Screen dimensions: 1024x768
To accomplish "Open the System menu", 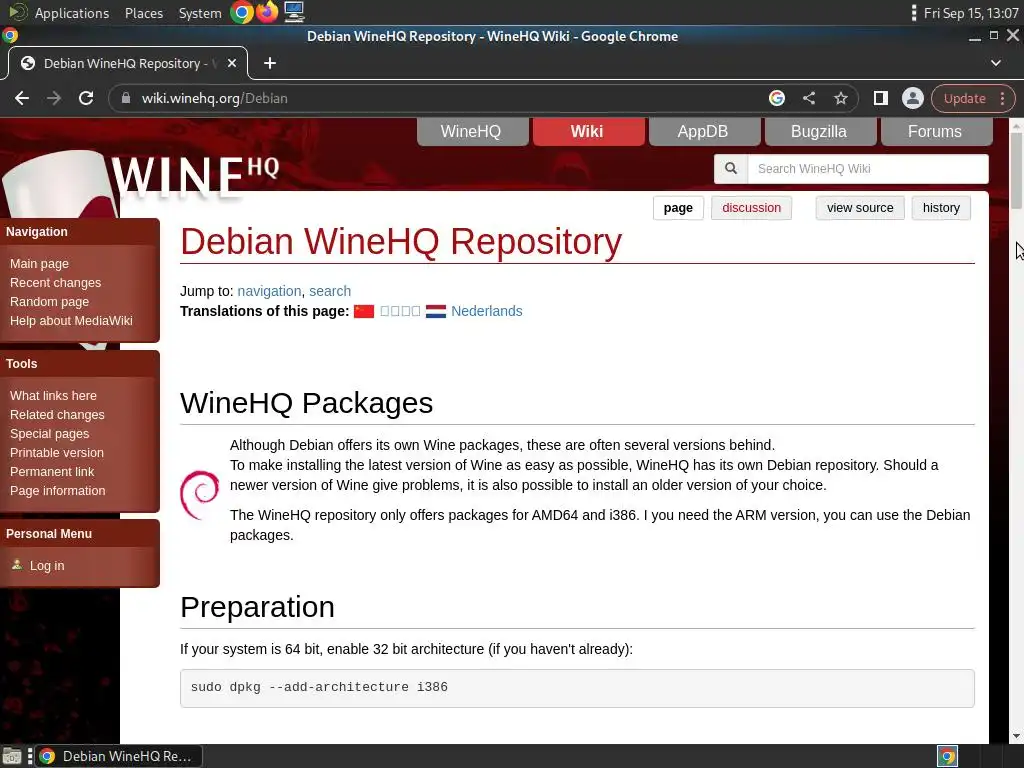I will (x=200, y=13).
